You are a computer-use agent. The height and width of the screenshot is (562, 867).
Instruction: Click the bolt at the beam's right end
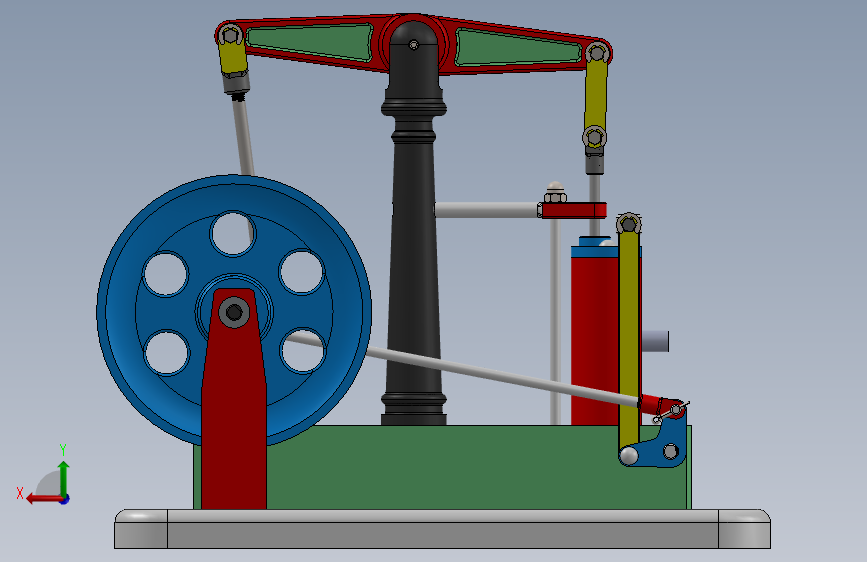(597, 53)
